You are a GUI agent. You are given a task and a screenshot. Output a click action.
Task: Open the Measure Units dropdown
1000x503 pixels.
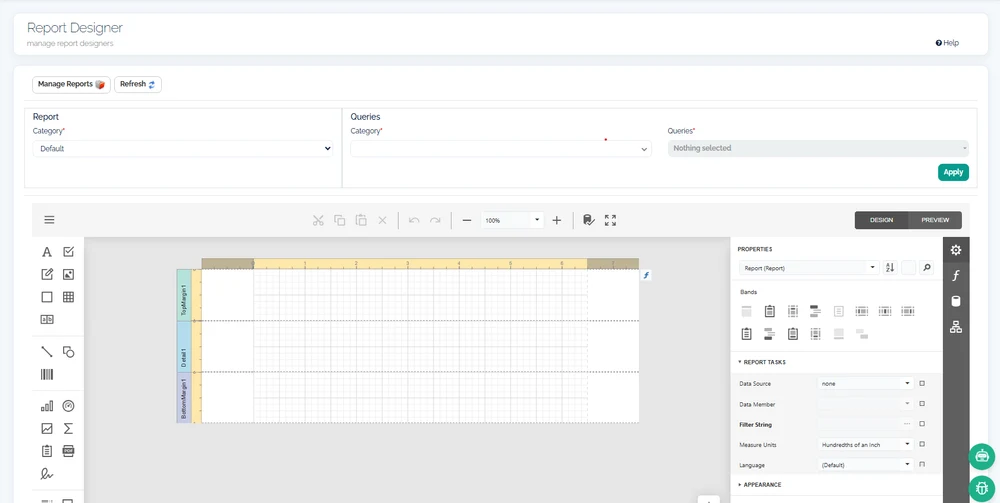[x=866, y=444]
